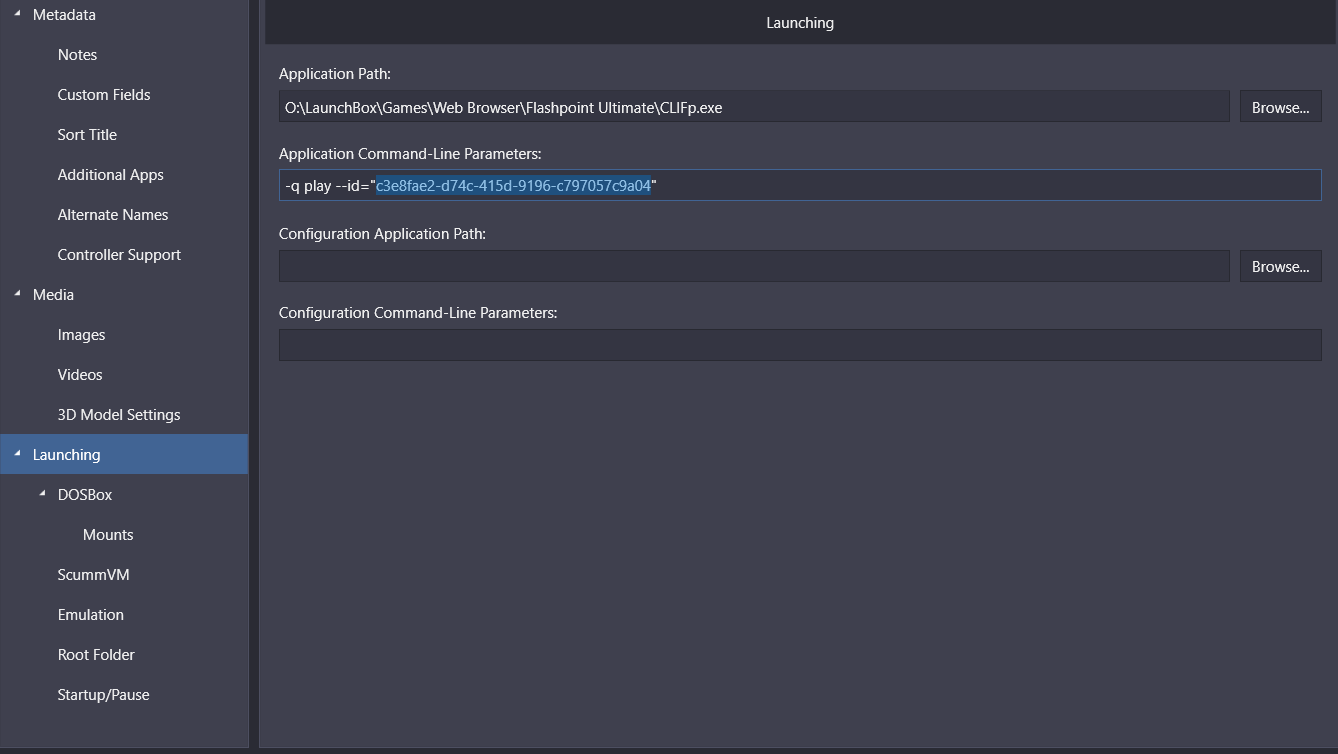This screenshot has height=754, width=1338.
Task: Select 3D Model Settings
Action: click(119, 415)
